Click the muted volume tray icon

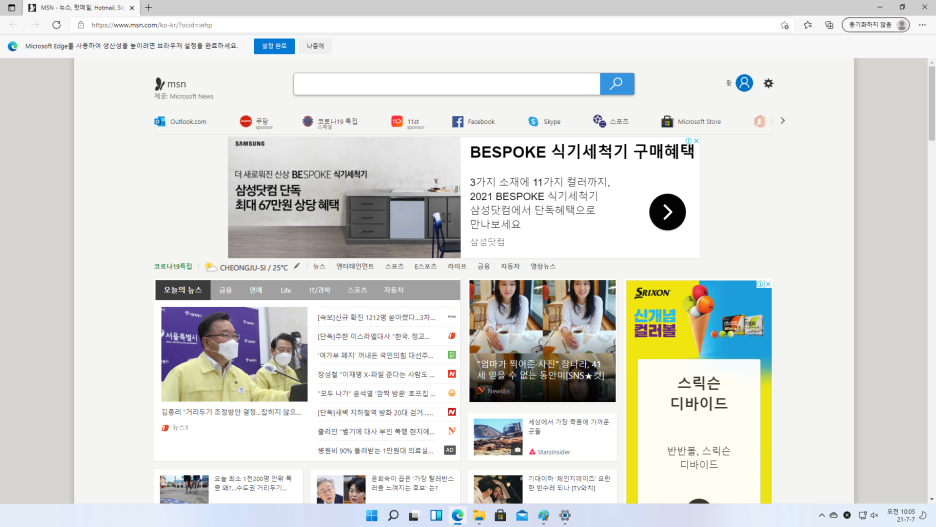pyautogui.click(x=874, y=516)
